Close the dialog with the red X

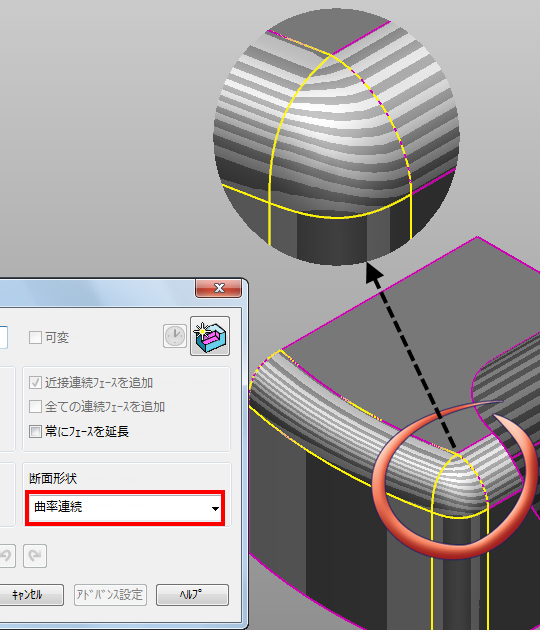[219, 288]
